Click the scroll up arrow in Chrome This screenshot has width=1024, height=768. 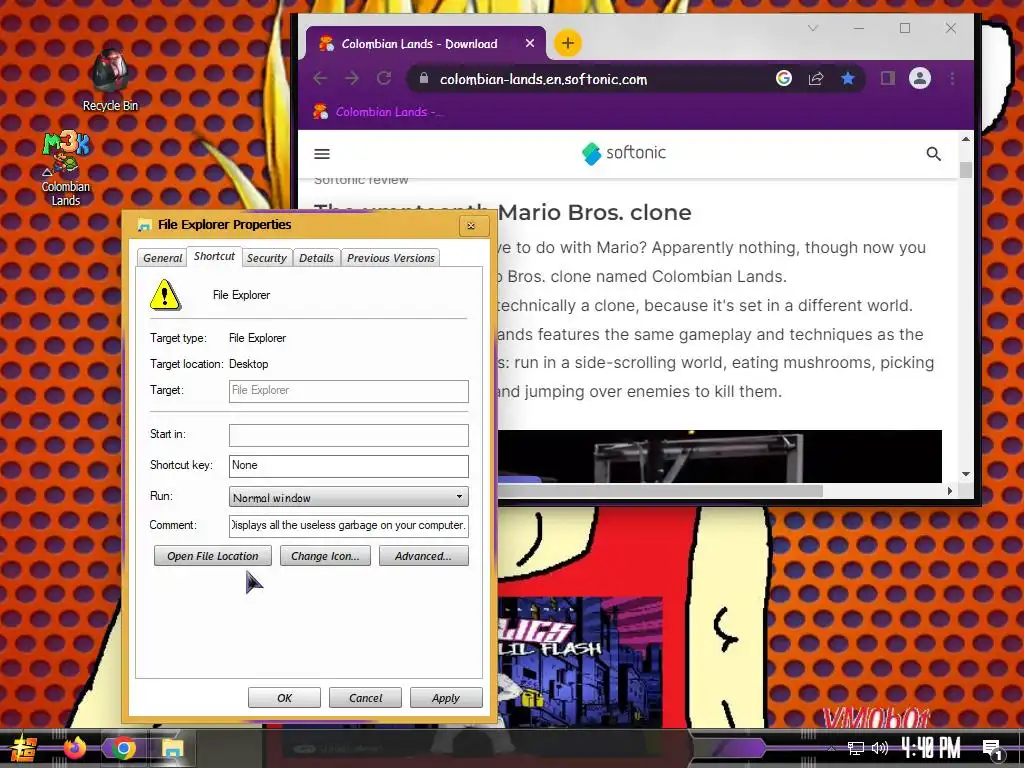966,139
